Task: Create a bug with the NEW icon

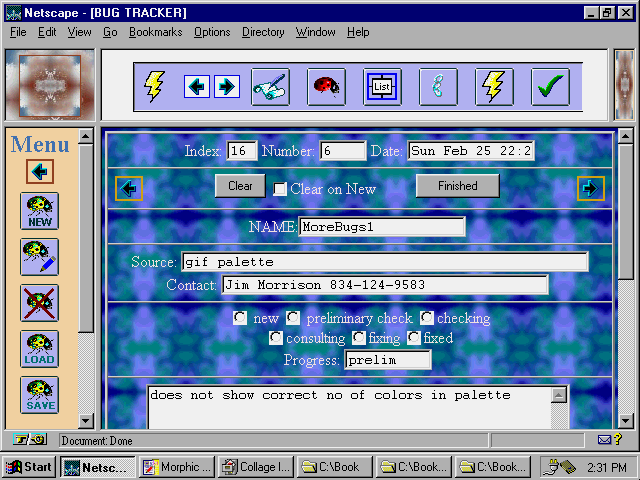Action: [40, 211]
